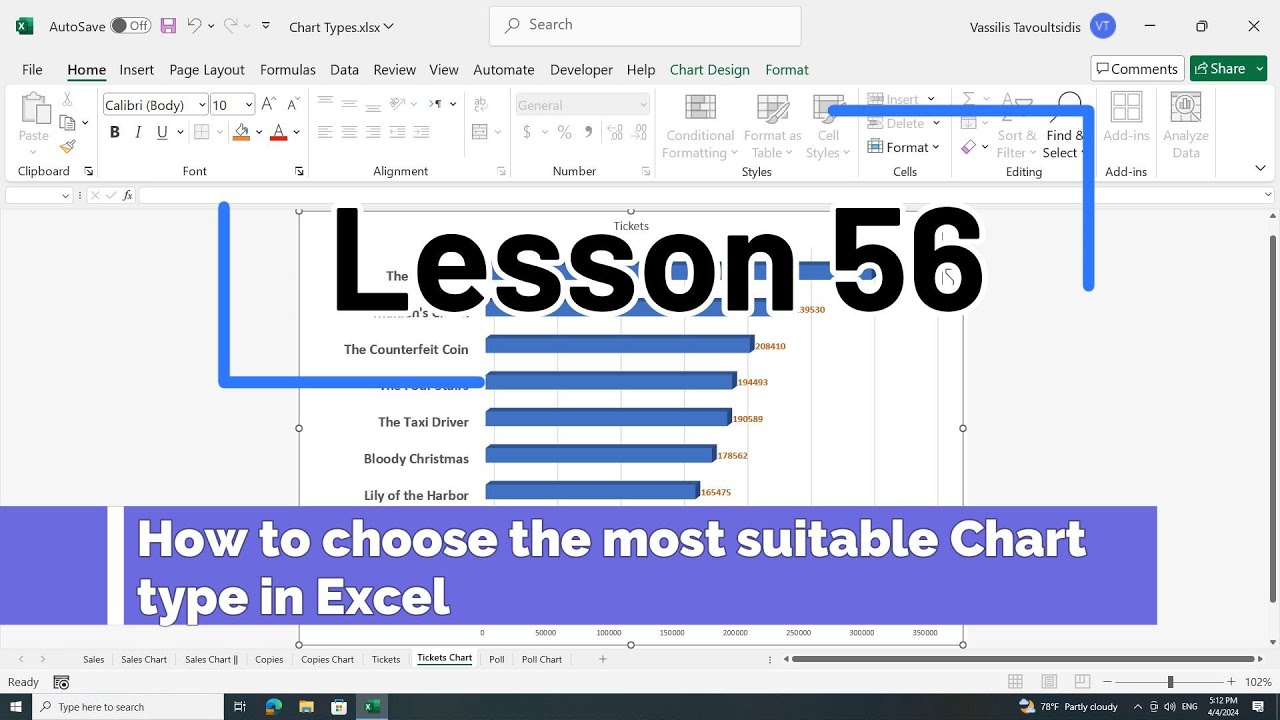Open the Fill Color dropdown arrow
Image resolution: width=1280 pixels, height=720 pixels.
pyautogui.click(x=259, y=132)
